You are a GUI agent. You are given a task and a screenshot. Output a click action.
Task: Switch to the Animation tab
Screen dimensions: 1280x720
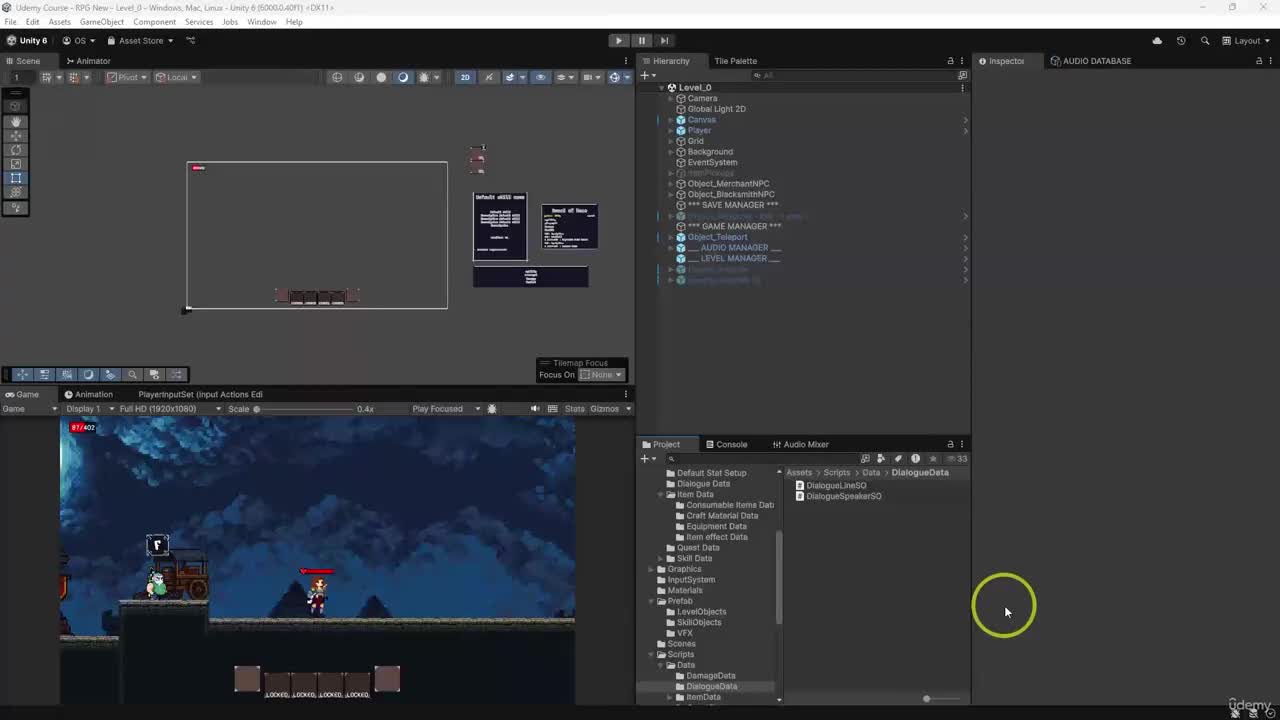[x=88, y=395]
